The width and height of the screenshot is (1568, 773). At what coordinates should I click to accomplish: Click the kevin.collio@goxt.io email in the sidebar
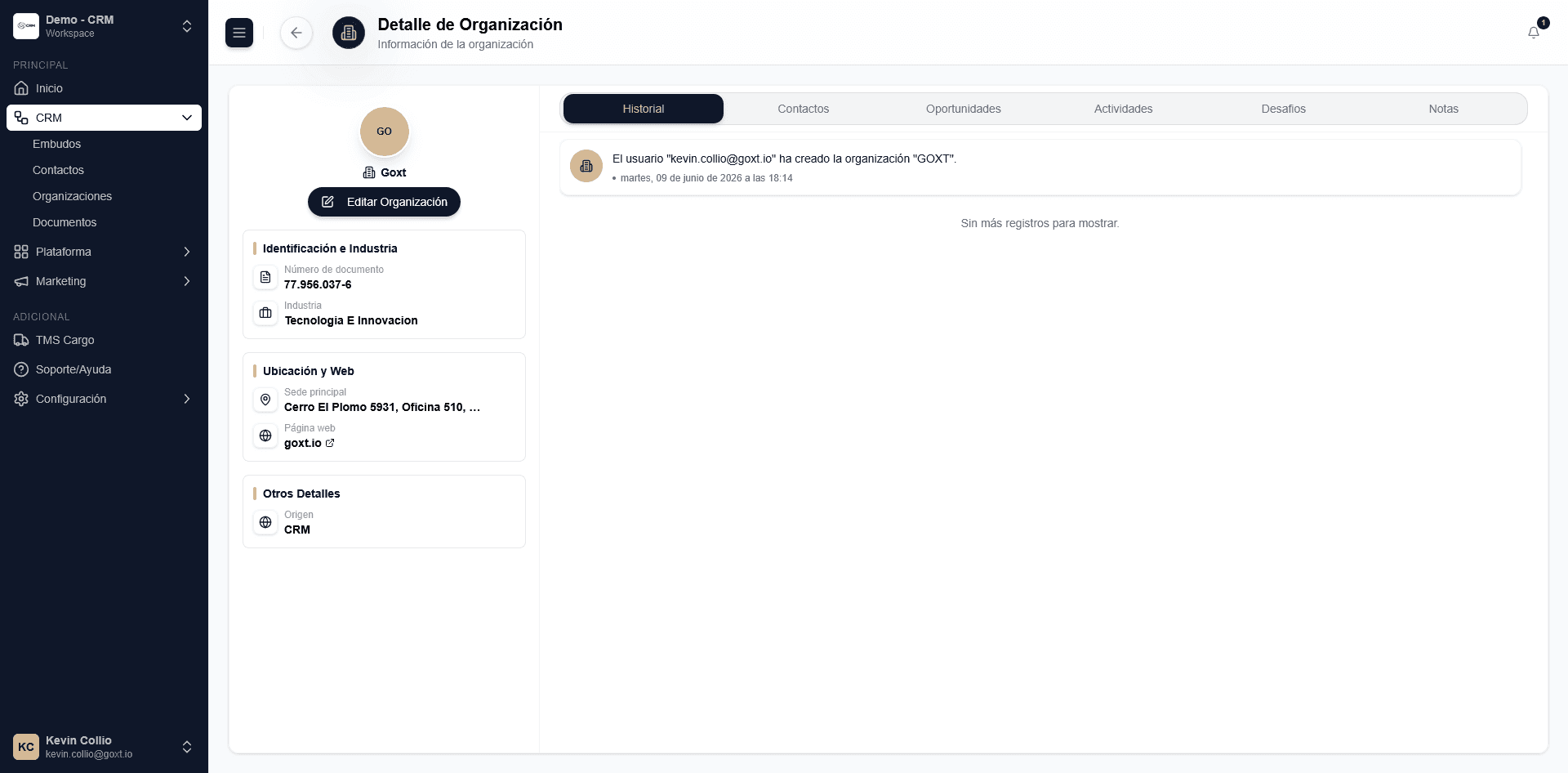pos(89,754)
